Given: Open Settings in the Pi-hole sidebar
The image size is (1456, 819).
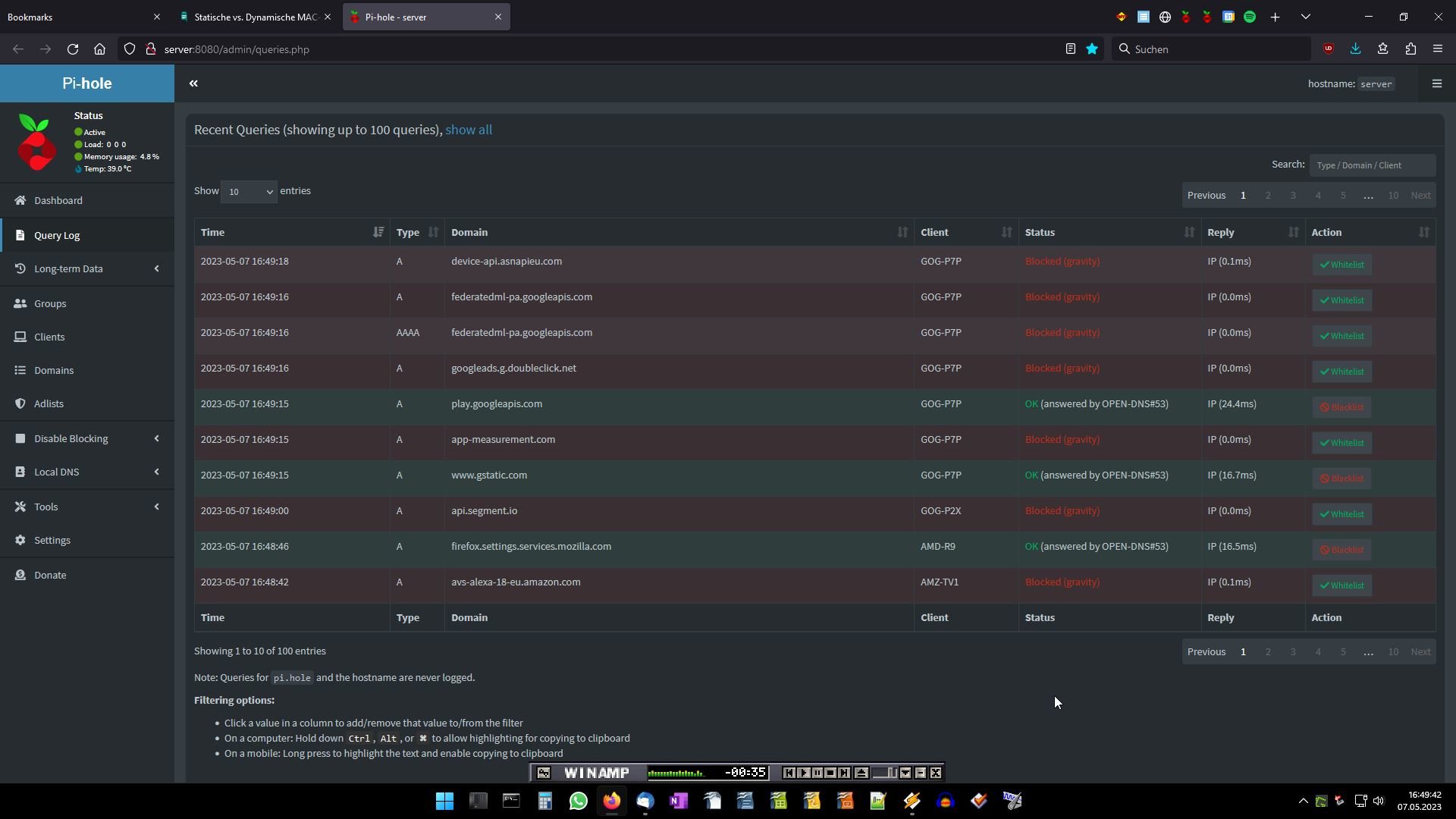Looking at the screenshot, I should (x=52, y=540).
